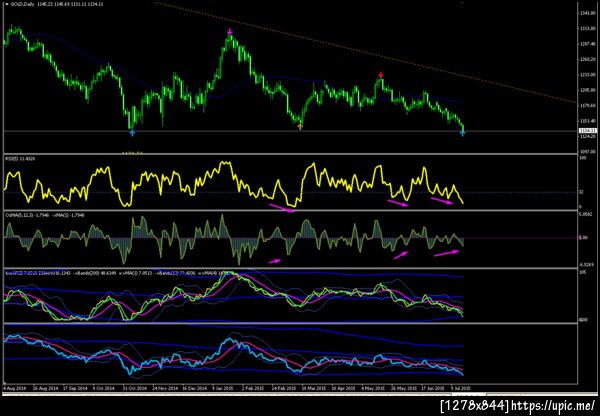The height and width of the screenshot is (416, 600).
Task: Select the magenta down arrow at the January peak
Action: coord(230,31)
